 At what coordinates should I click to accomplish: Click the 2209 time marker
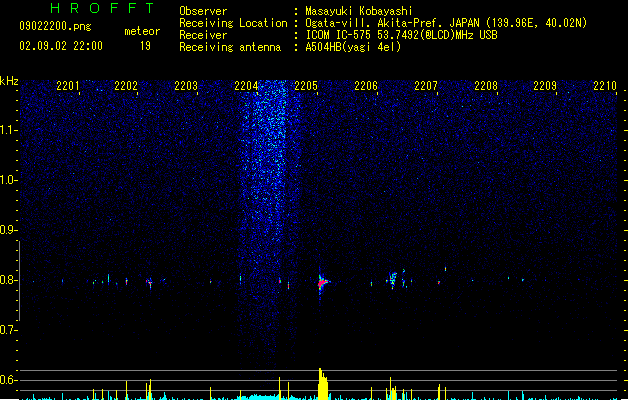545,85
